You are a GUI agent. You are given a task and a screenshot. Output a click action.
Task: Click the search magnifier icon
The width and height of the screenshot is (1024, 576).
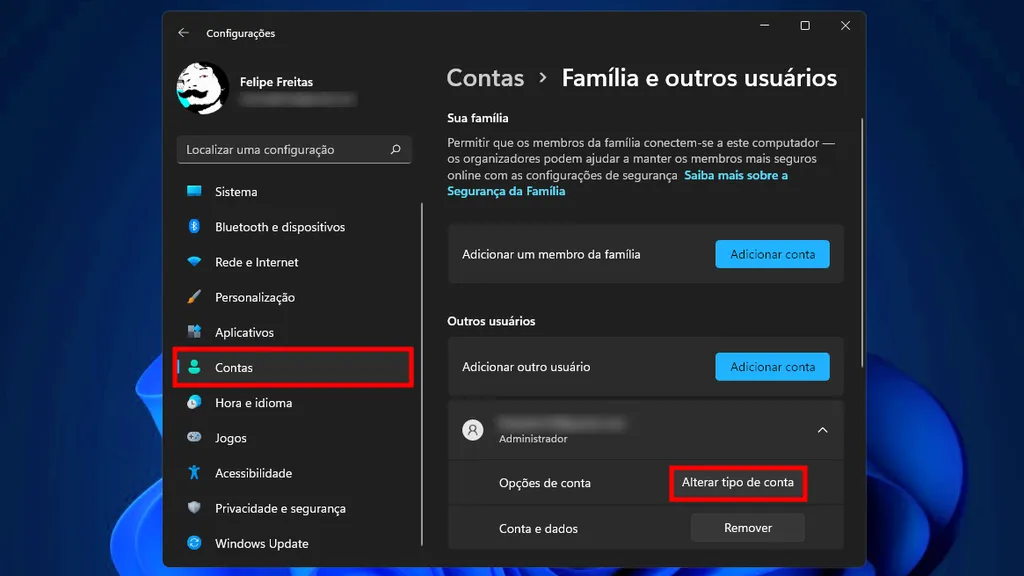click(x=395, y=150)
